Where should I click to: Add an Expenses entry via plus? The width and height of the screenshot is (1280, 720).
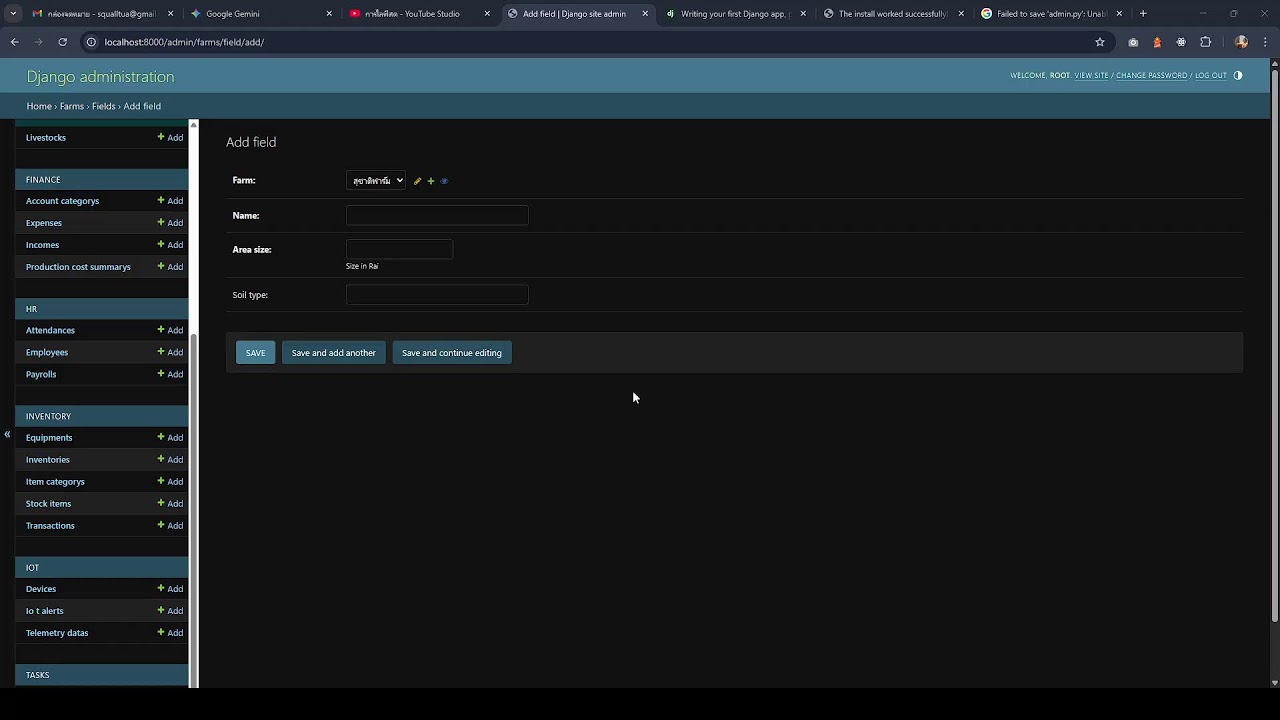170,223
